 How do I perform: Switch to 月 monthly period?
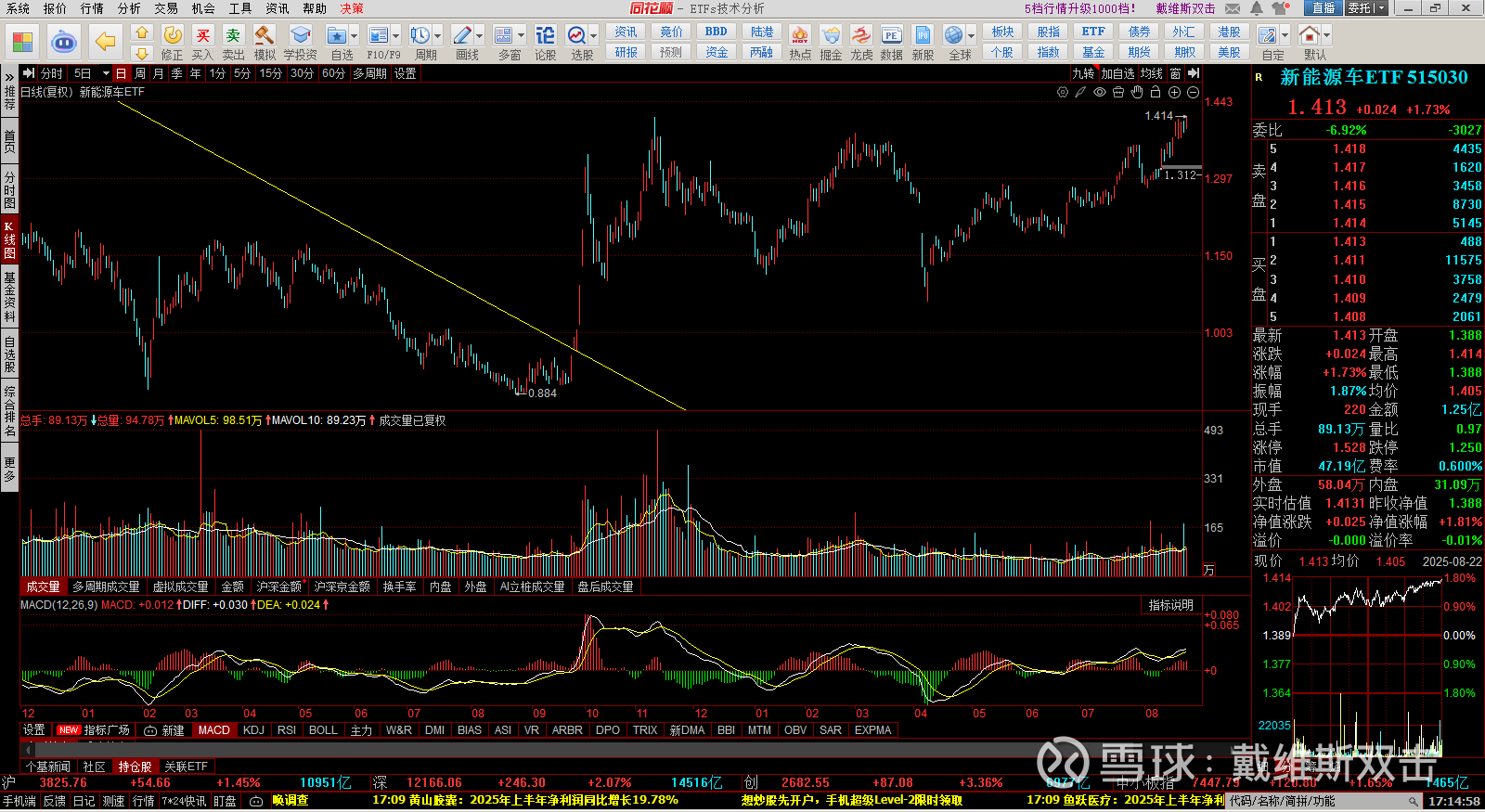[158, 73]
